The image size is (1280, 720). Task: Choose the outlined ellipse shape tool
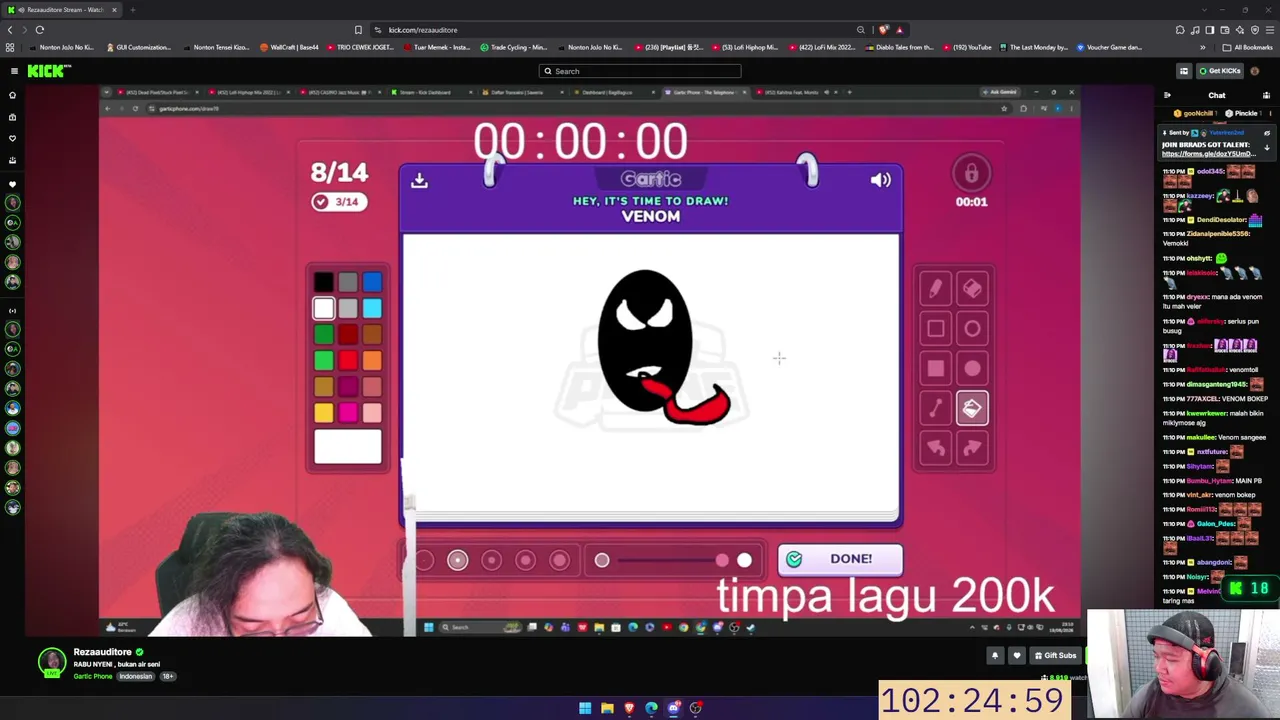pyautogui.click(x=972, y=329)
